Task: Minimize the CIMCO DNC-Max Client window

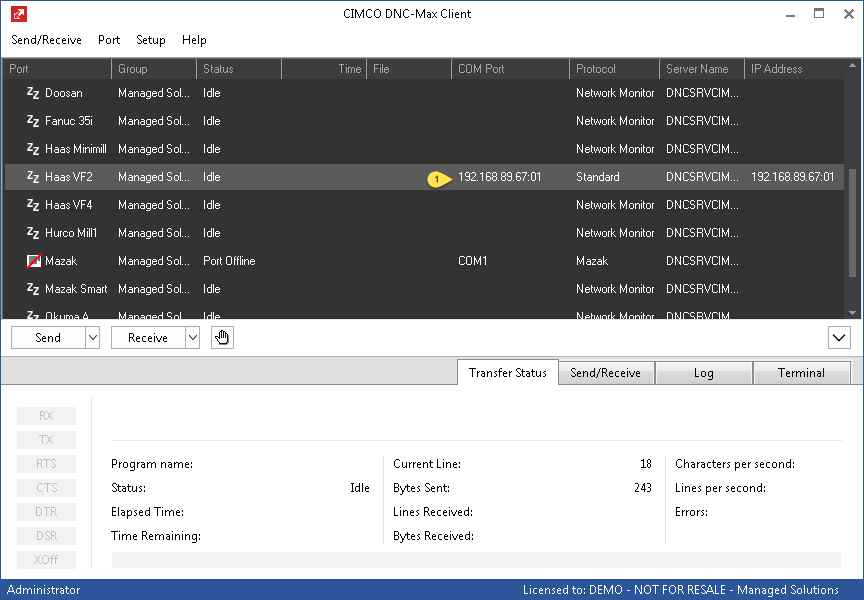Action: [x=791, y=14]
